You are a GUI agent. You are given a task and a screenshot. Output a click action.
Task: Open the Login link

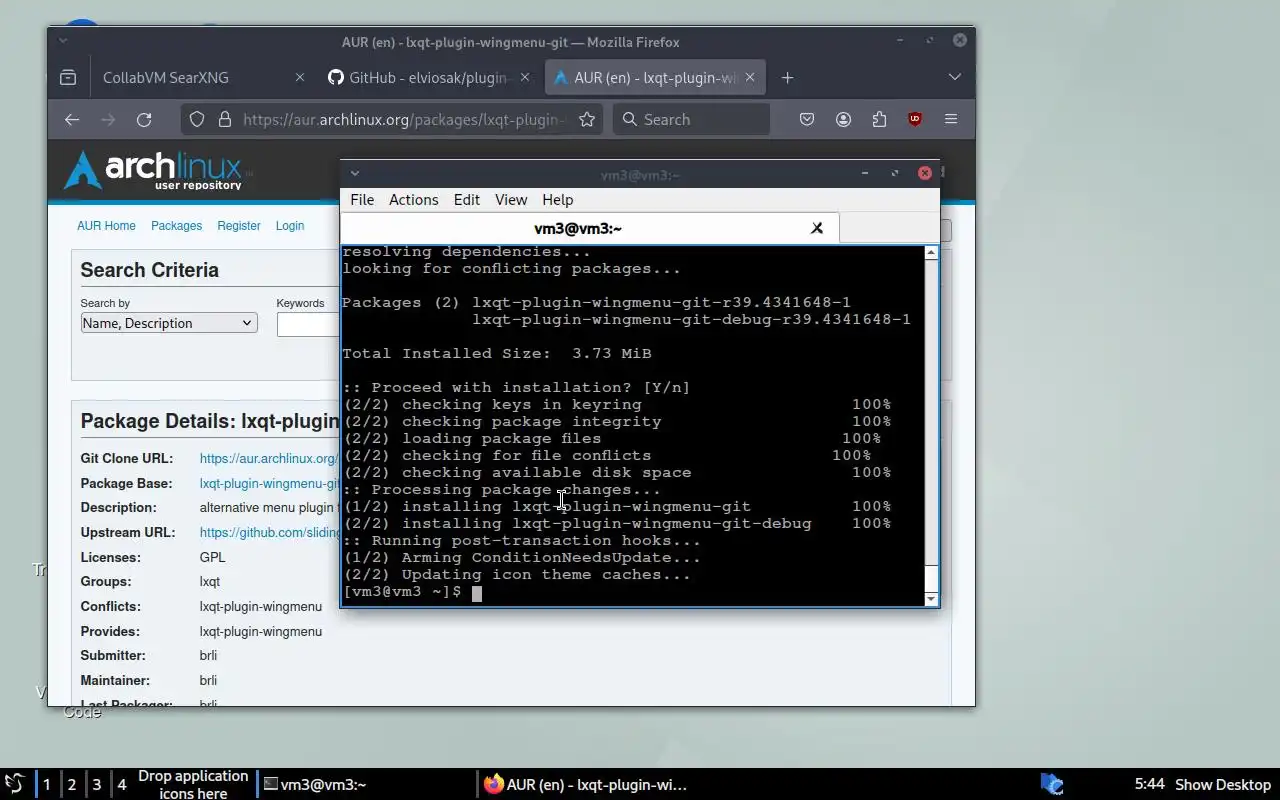coord(290,226)
